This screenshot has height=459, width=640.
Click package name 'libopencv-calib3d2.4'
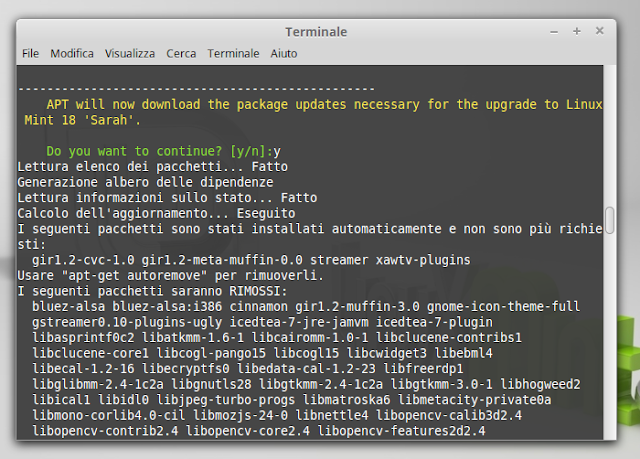coord(449,415)
